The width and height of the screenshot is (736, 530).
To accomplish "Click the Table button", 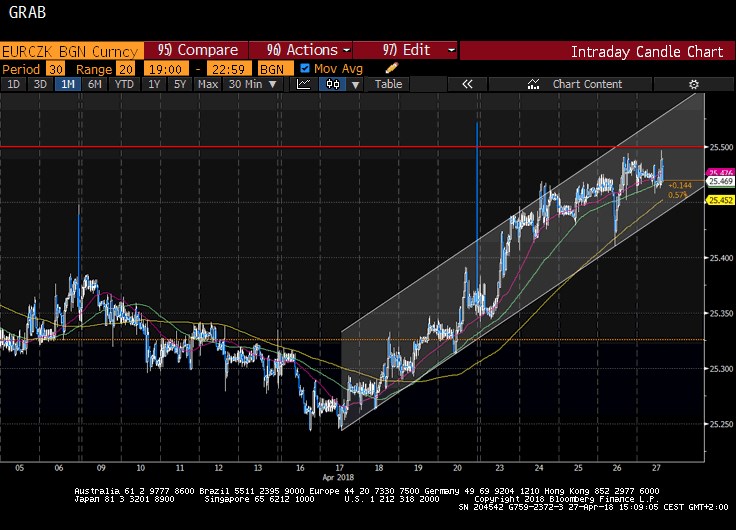I will click(388, 85).
